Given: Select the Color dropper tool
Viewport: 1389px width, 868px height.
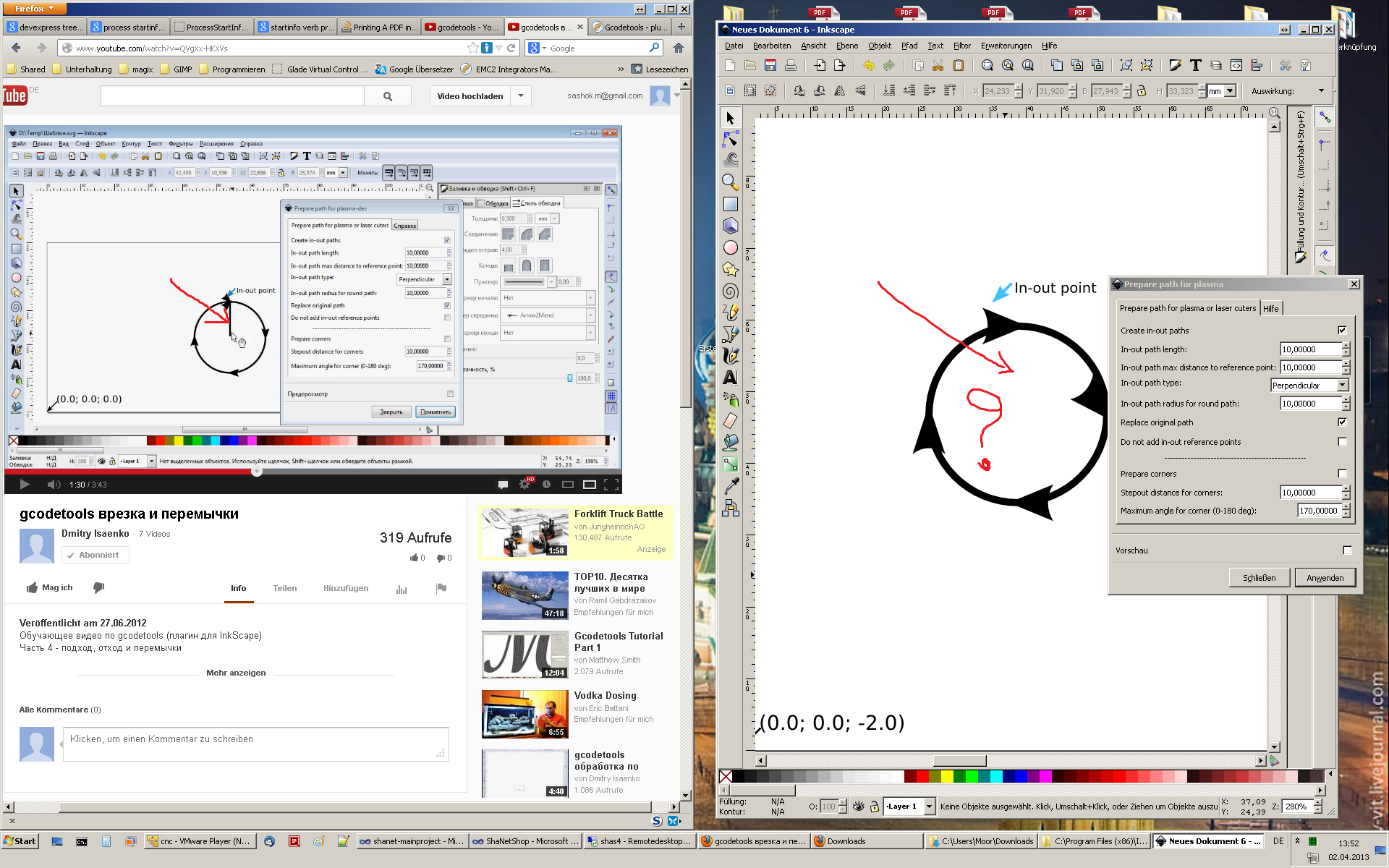Looking at the screenshot, I should coord(730,486).
